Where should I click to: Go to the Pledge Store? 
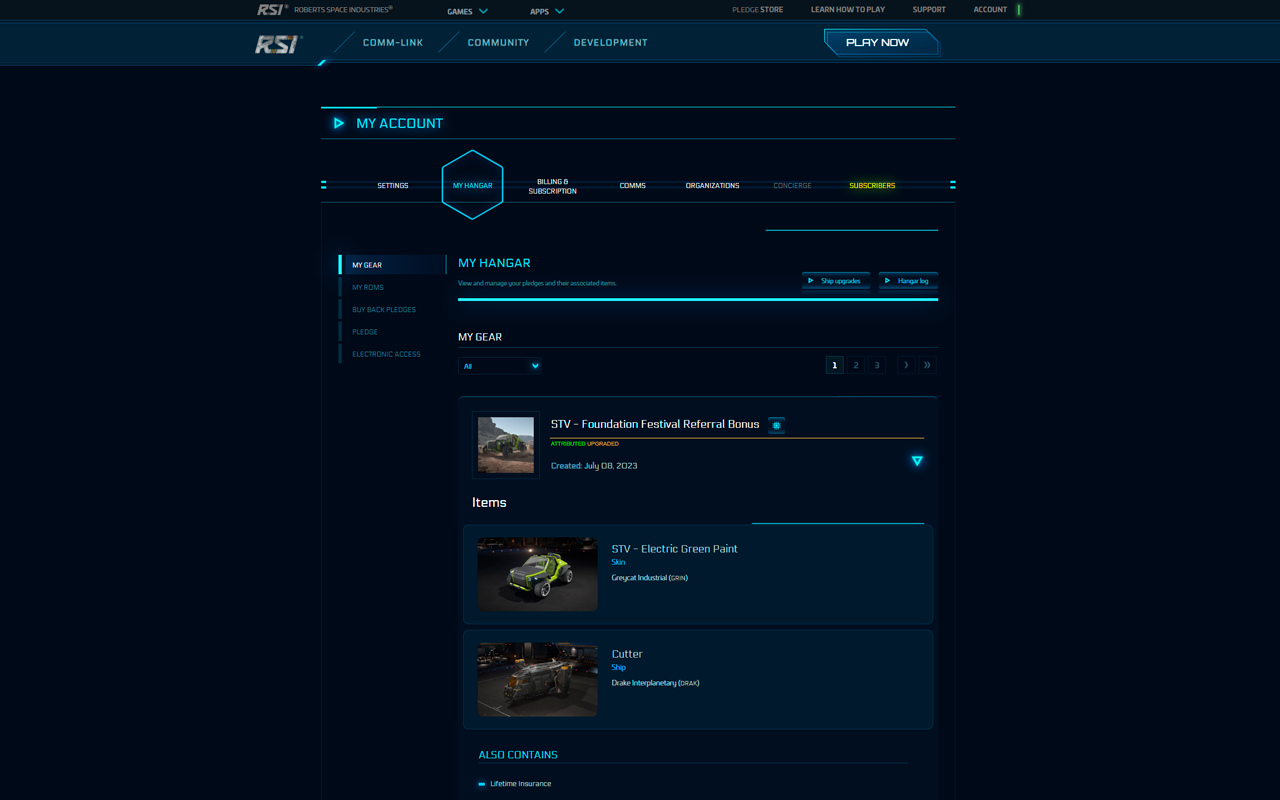point(757,10)
